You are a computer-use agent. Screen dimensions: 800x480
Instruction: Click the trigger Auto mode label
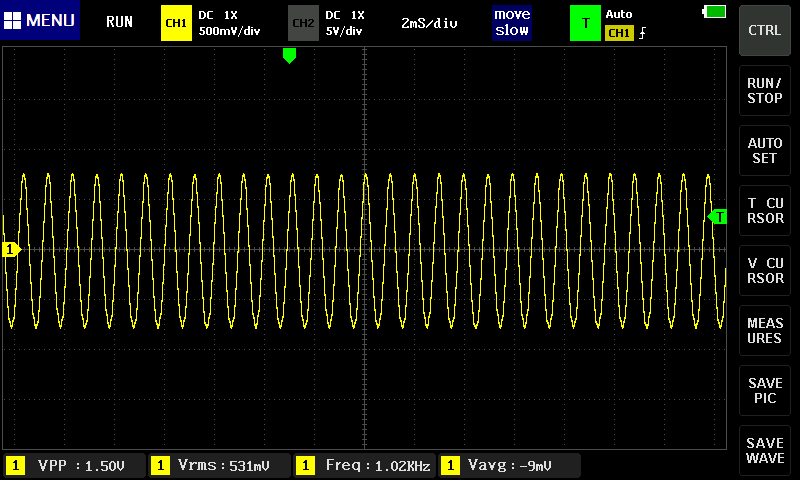pos(619,14)
